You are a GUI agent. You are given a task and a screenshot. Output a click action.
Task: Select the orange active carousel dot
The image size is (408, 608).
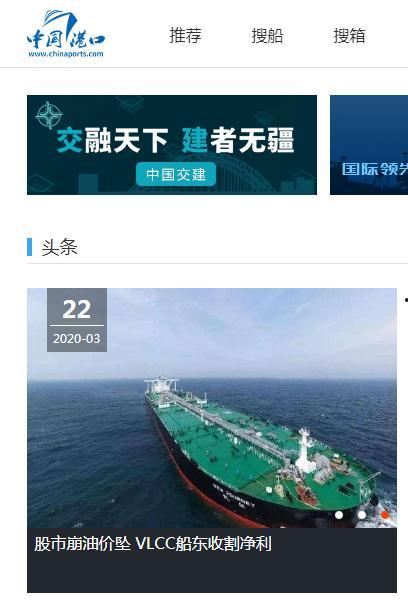pyautogui.click(x=385, y=515)
